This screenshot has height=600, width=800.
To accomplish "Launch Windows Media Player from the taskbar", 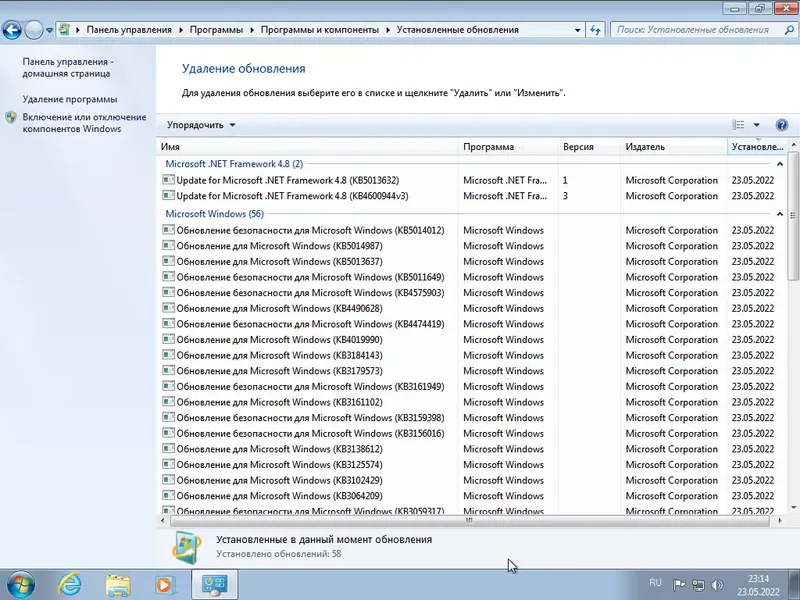I will click(165, 585).
